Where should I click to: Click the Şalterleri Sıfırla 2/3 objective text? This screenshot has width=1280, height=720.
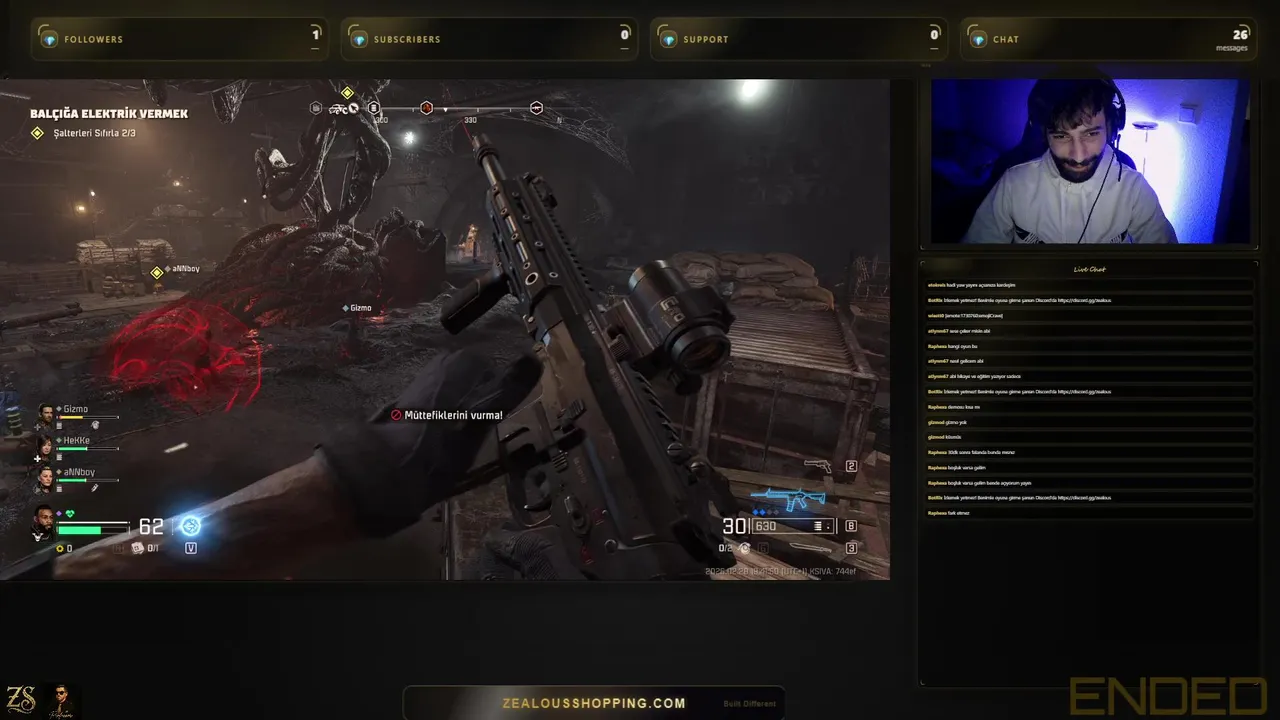tap(94, 133)
